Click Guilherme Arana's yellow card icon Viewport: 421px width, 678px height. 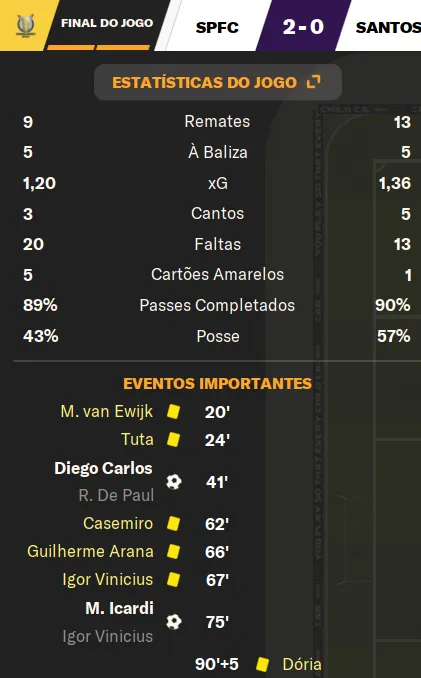click(173, 551)
